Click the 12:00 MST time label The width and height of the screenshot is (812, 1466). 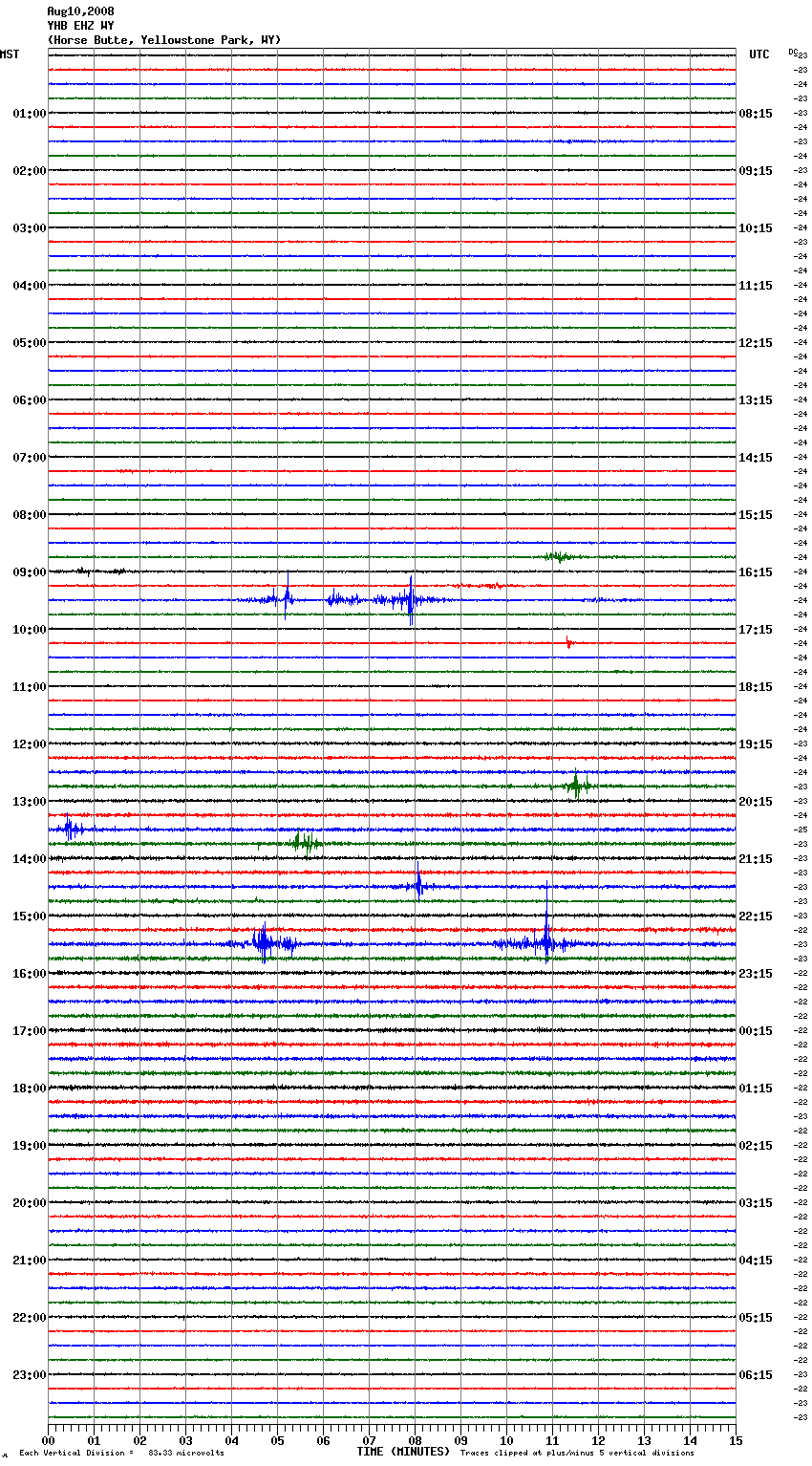point(30,744)
